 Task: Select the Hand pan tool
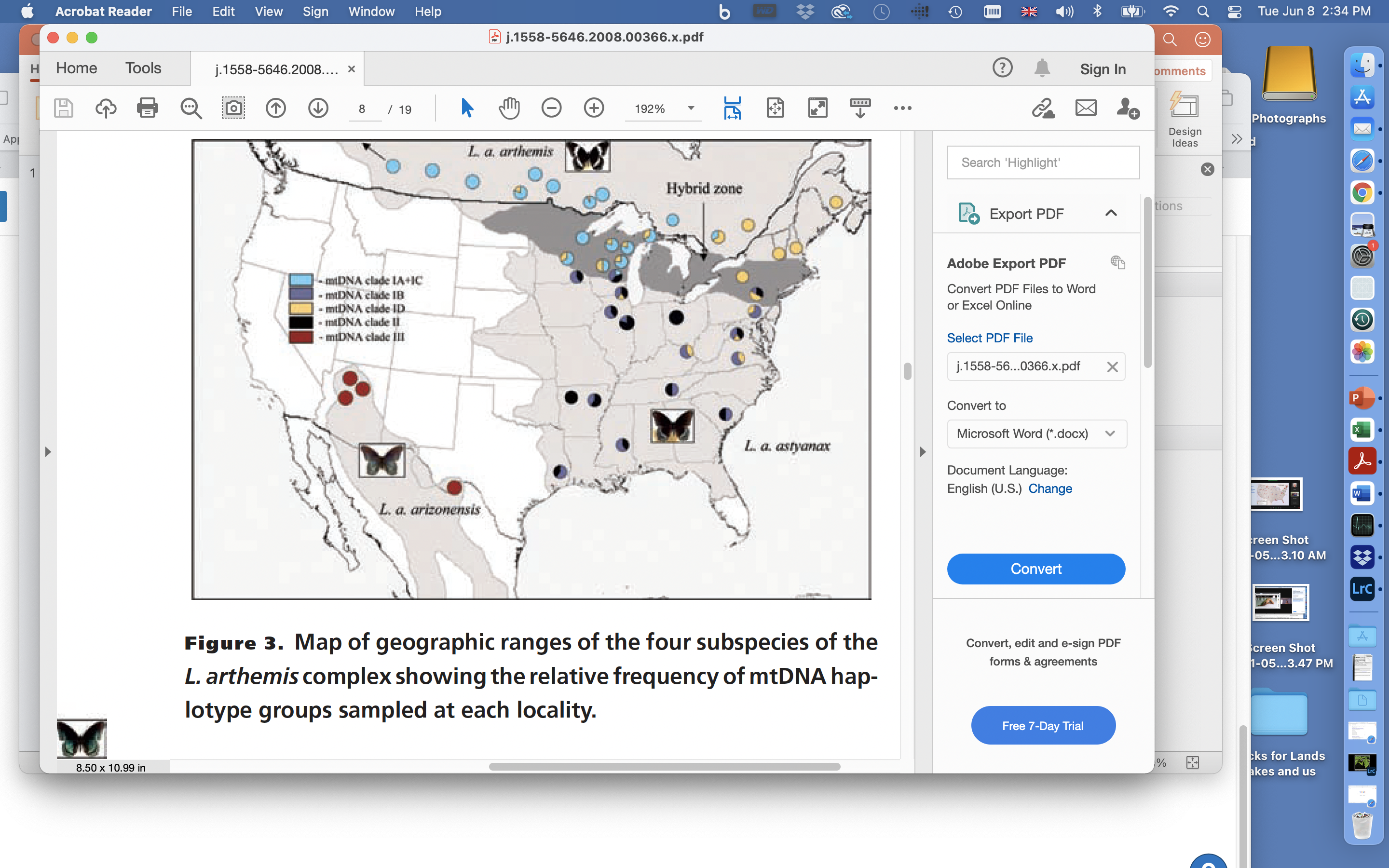[508, 108]
